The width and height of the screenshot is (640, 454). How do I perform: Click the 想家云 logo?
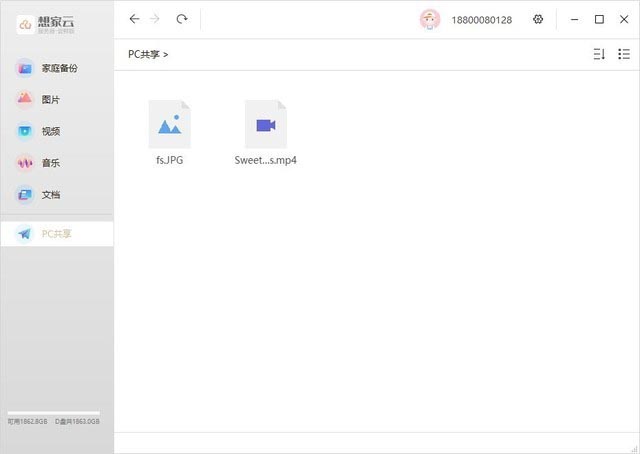coord(48,23)
